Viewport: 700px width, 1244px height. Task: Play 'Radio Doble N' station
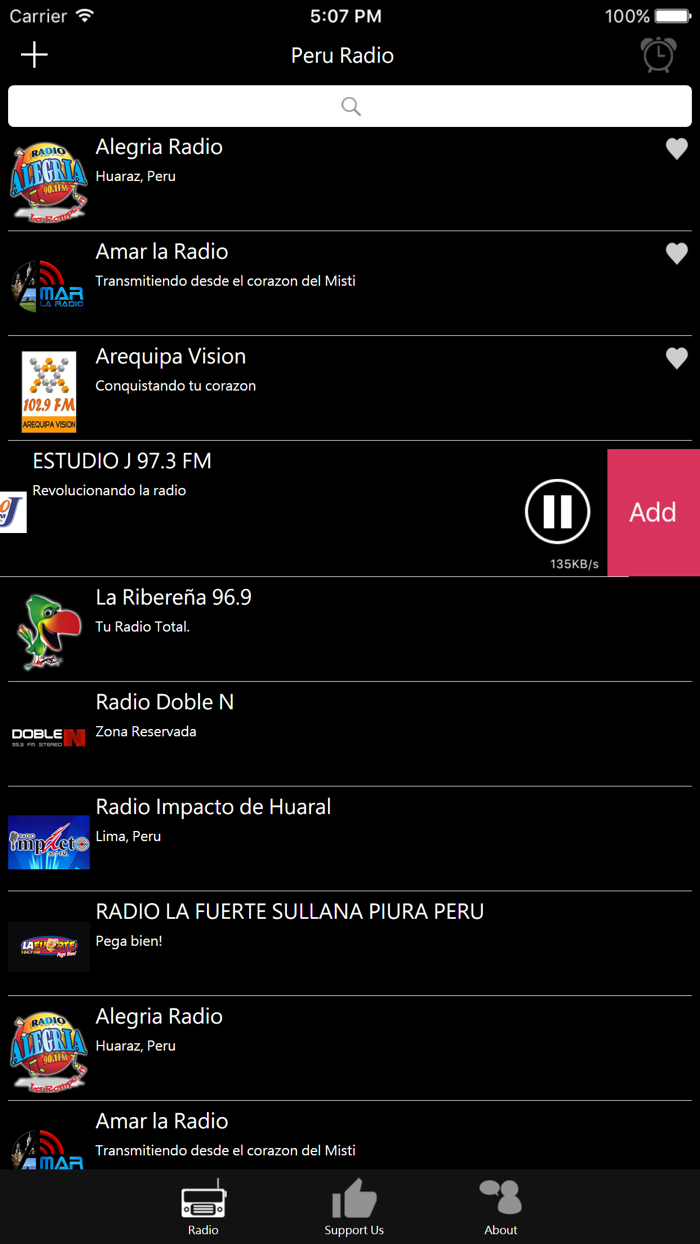(x=164, y=702)
